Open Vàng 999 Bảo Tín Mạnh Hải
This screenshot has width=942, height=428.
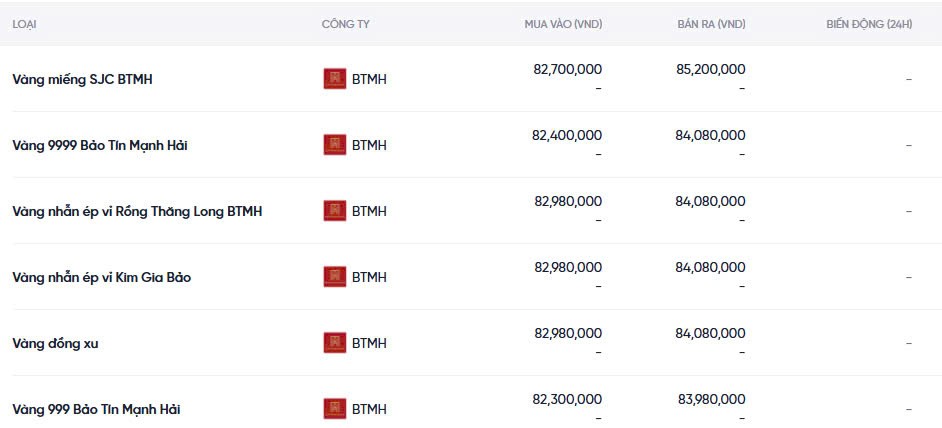[96, 409]
